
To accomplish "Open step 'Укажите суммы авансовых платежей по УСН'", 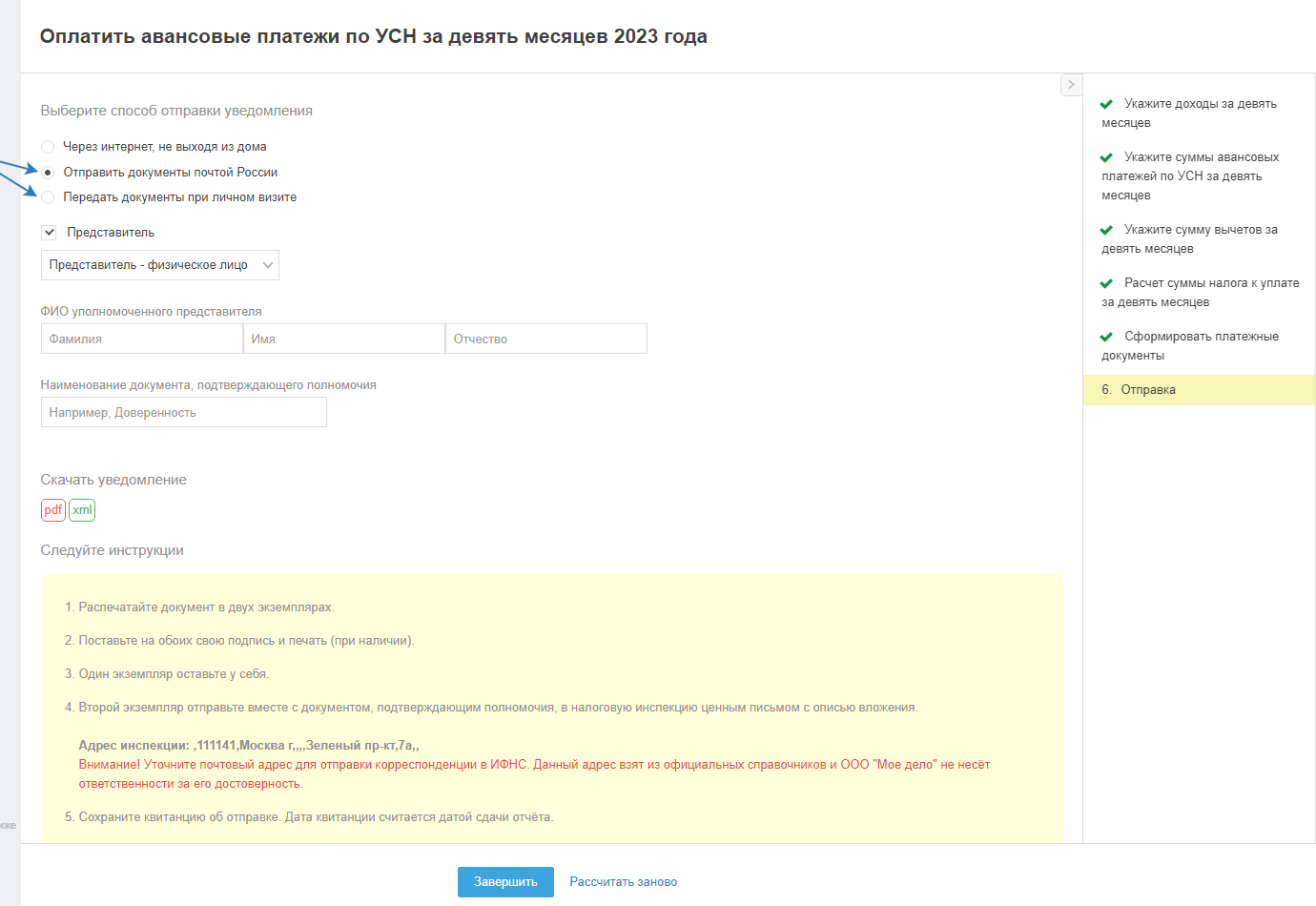I will 1199,176.
